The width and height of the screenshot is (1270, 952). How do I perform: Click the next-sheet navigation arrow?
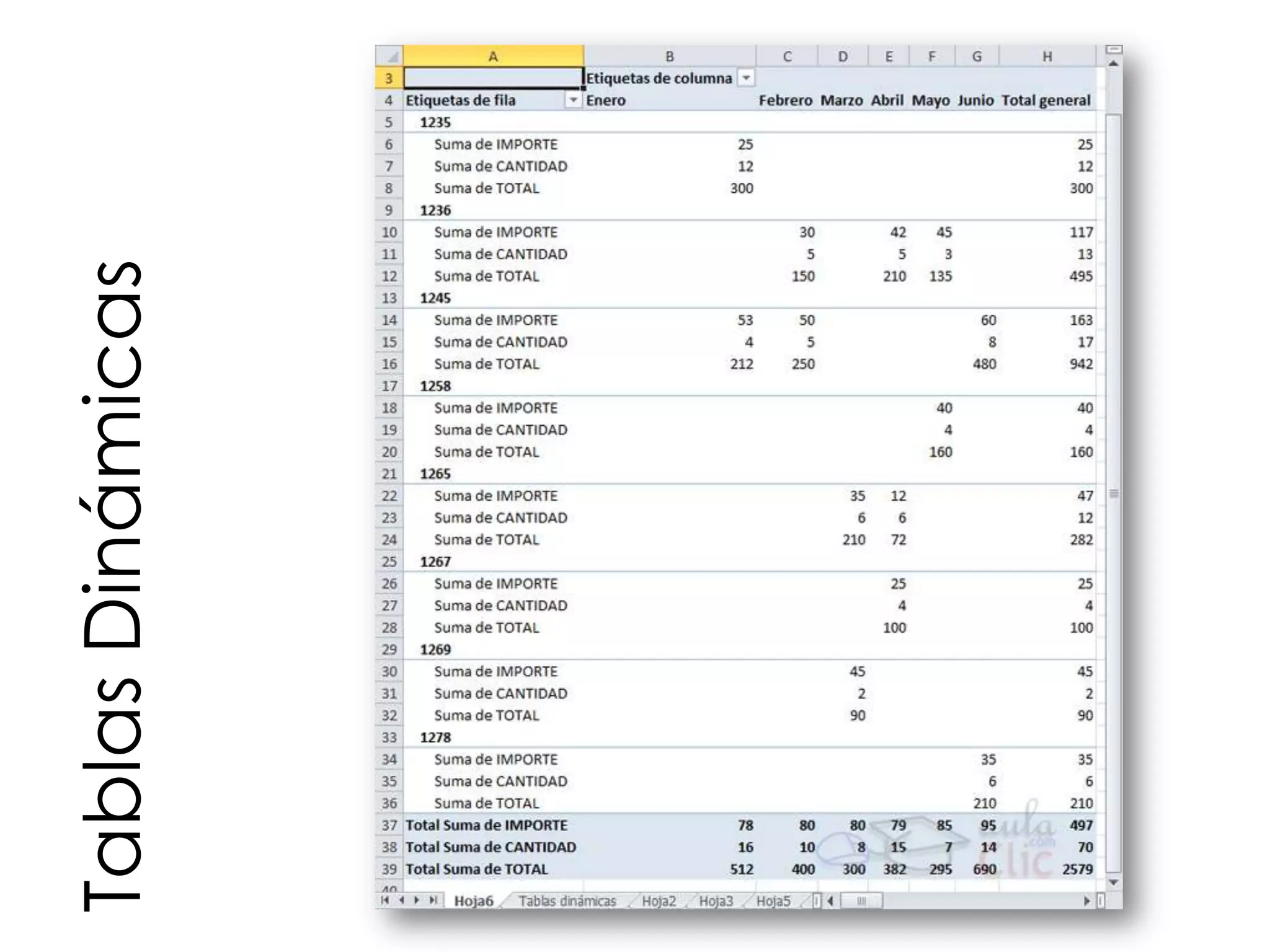tap(417, 901)
